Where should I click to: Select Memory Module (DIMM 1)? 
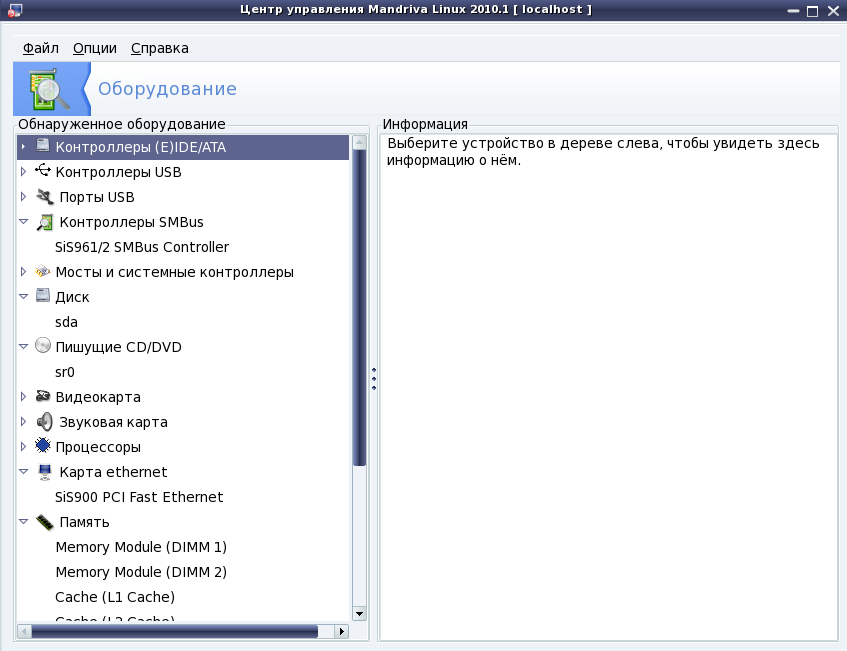pos(141,547)
